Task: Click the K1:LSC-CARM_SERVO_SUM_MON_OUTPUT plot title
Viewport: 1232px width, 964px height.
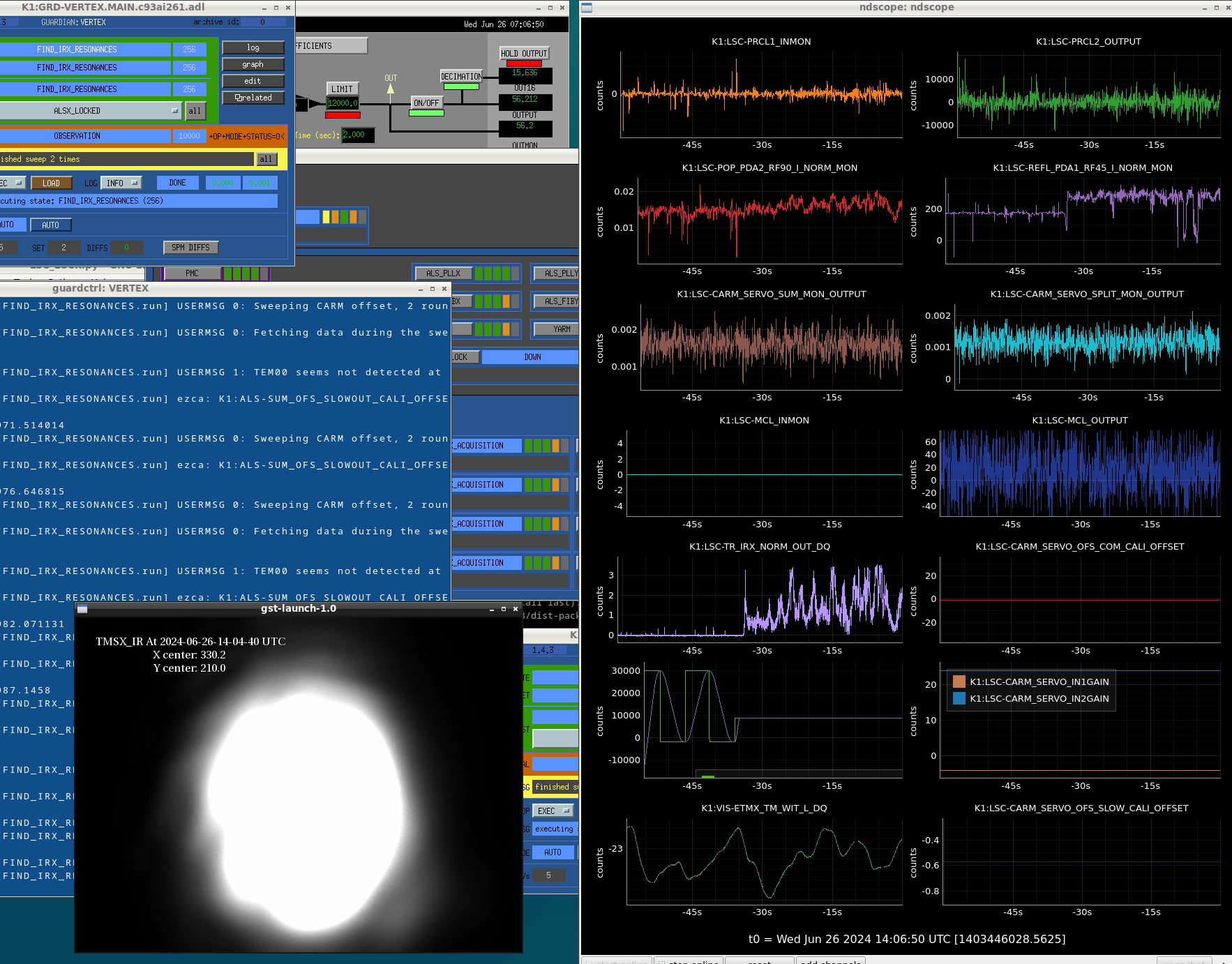Action: tap(772, 294)
